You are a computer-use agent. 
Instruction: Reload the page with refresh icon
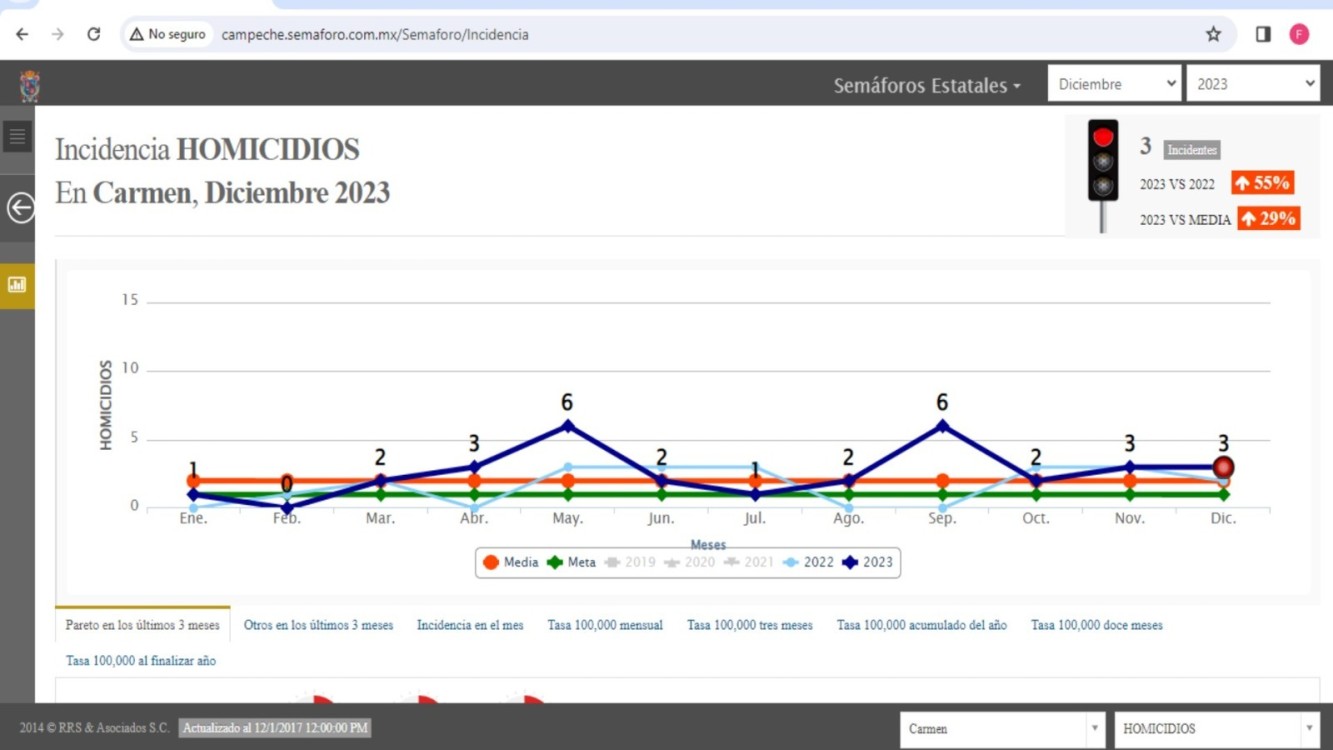[93, 34]
